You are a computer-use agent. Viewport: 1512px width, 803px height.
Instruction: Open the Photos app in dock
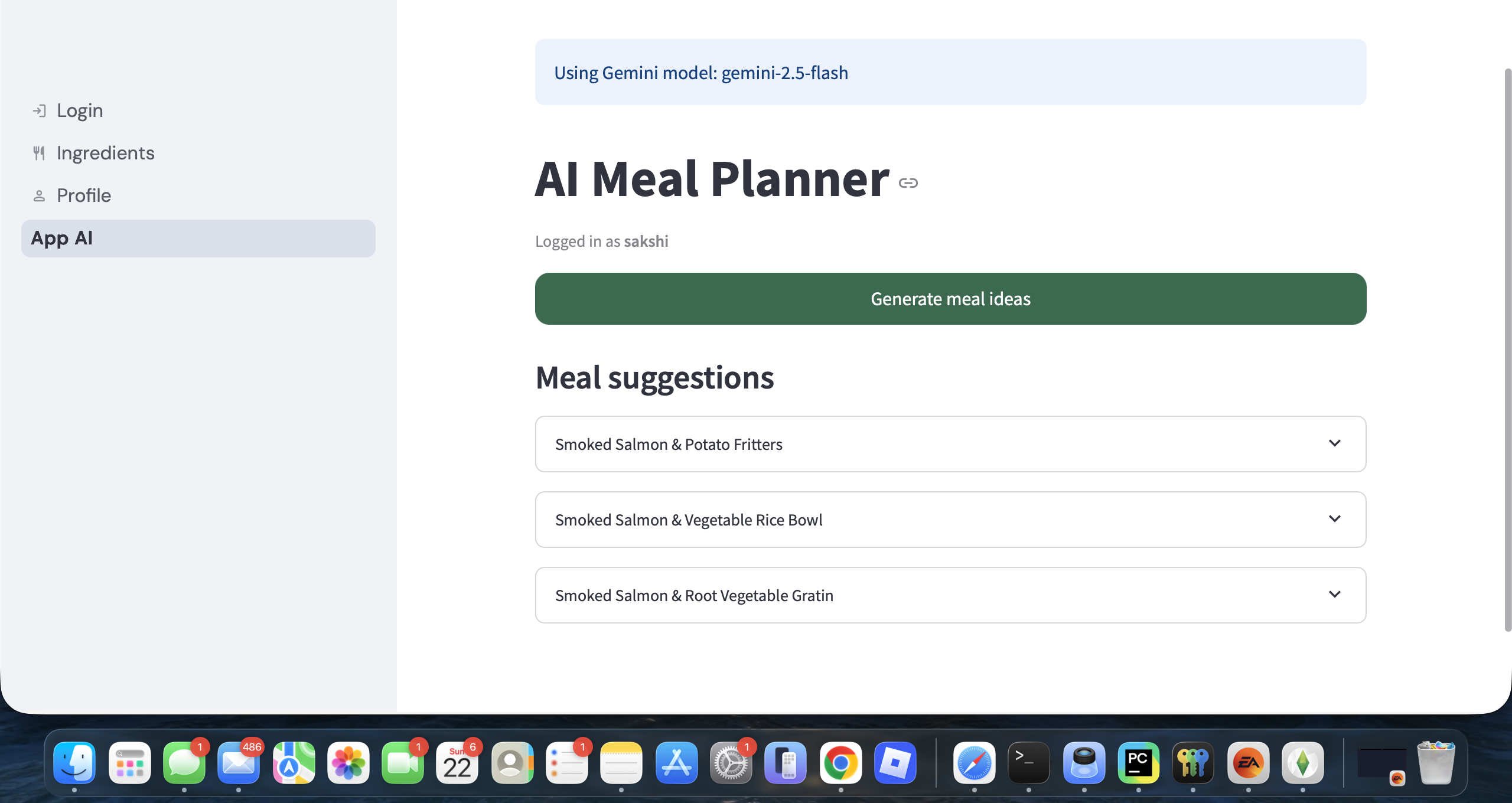point(348,763)
